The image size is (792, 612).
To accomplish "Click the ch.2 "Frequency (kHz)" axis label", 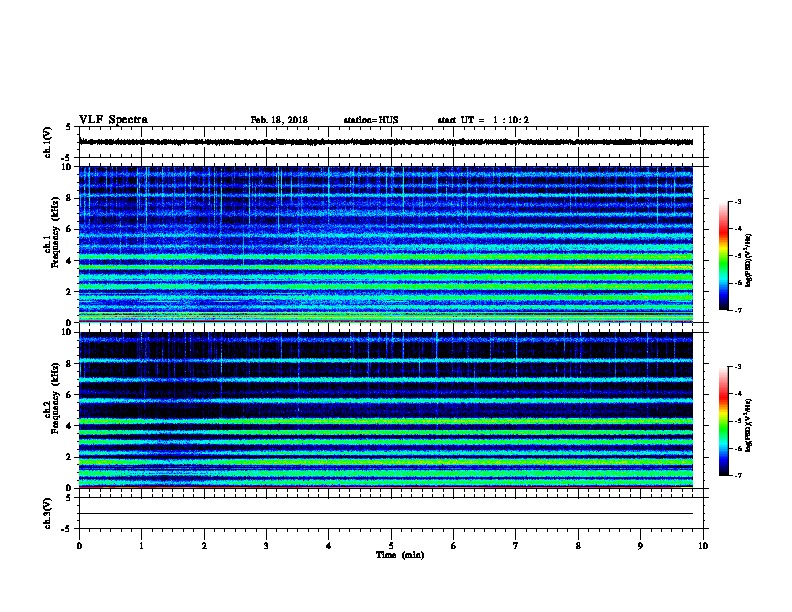I will (55, 398).
